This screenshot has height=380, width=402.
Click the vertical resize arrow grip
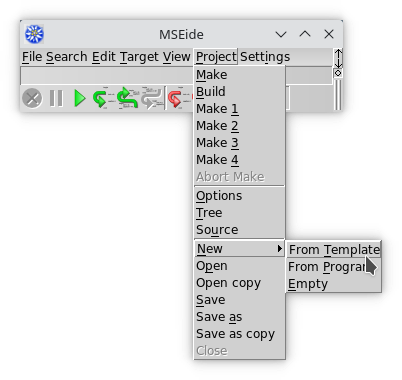(x=338, y=59)
